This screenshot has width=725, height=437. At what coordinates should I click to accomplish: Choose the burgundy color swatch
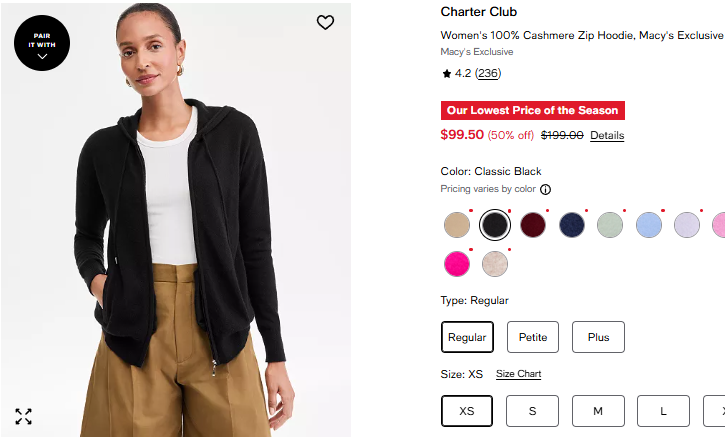tap(533, 225)
